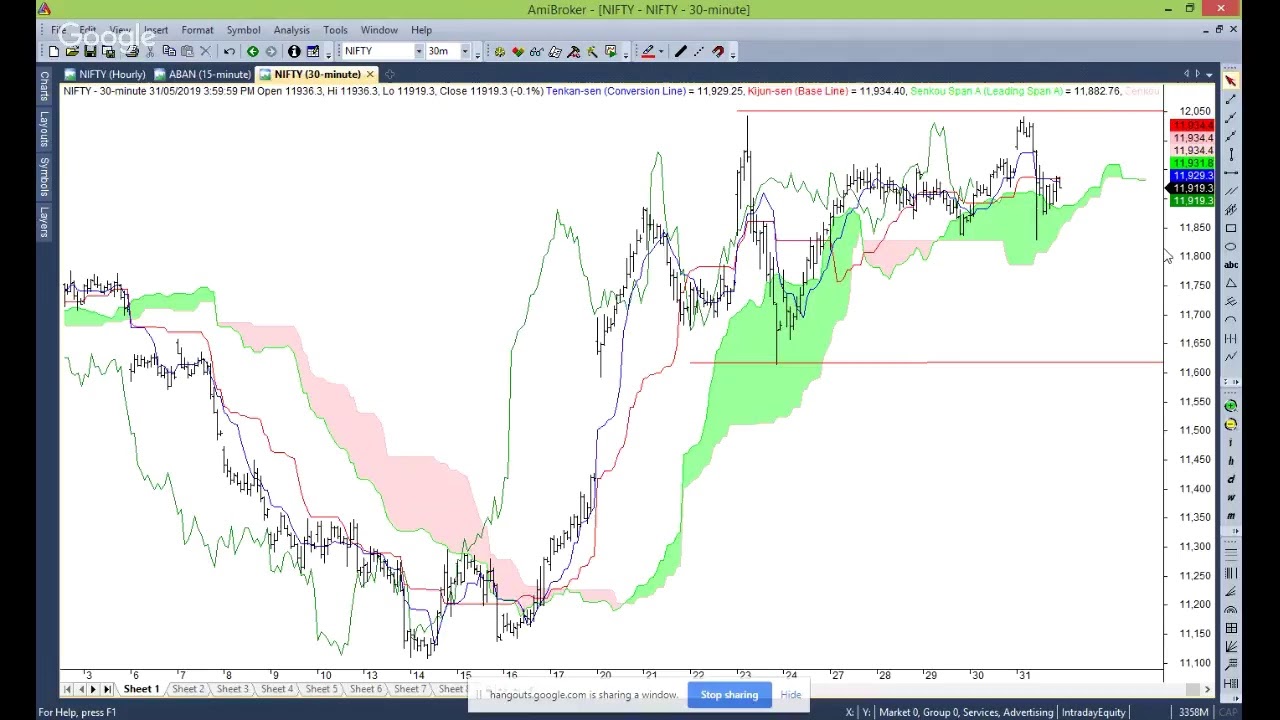1280x720 pixels.
Task: Click the Stop sharing button
Action: pos(729,695)
